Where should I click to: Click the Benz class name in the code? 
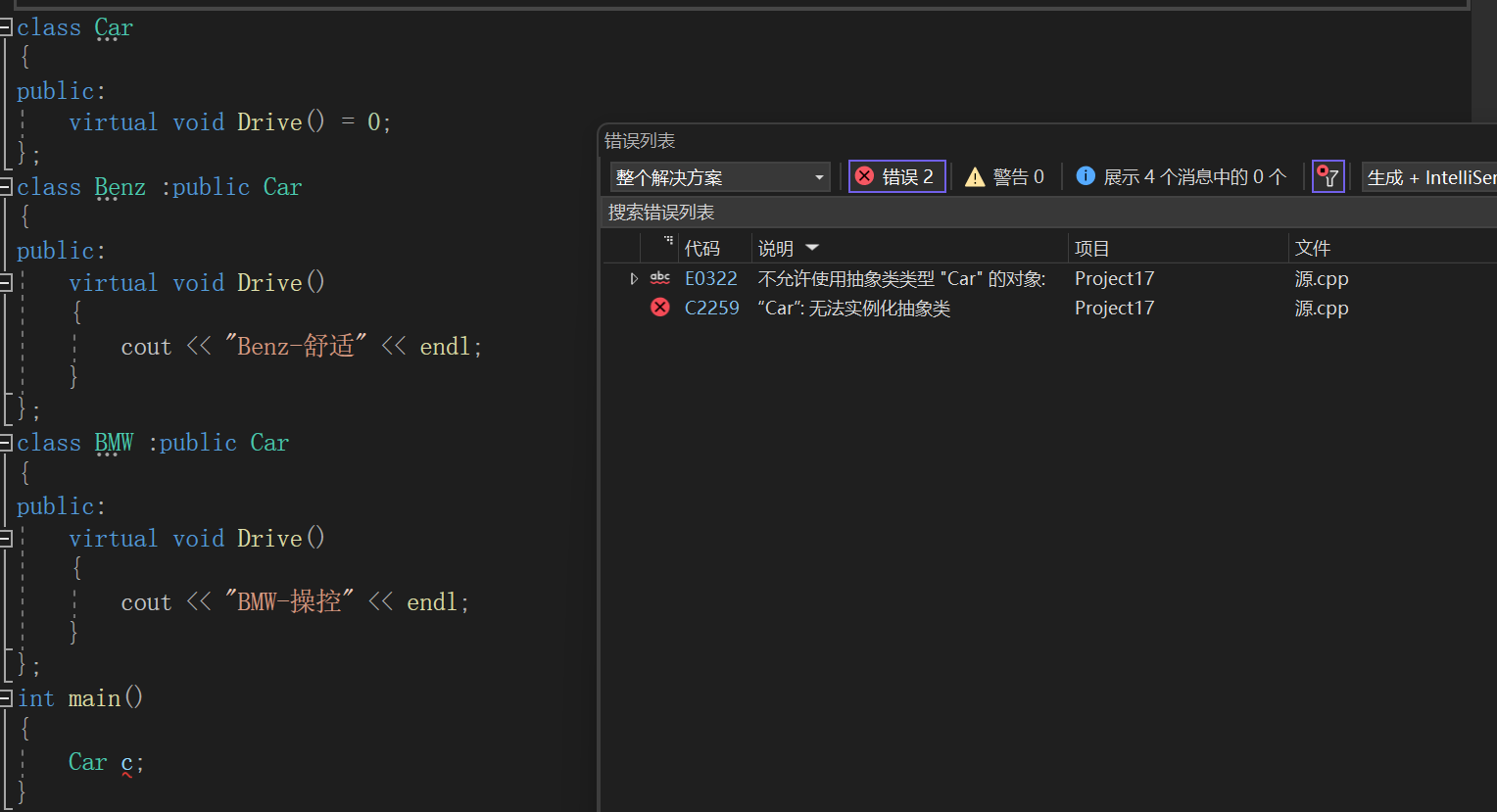121,187
